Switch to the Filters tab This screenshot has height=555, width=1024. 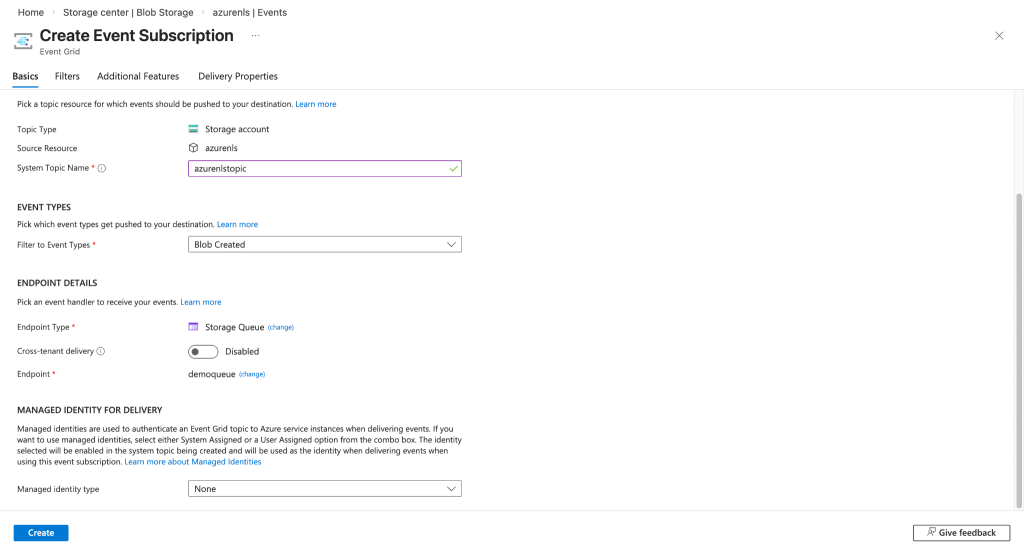point(67,76)
